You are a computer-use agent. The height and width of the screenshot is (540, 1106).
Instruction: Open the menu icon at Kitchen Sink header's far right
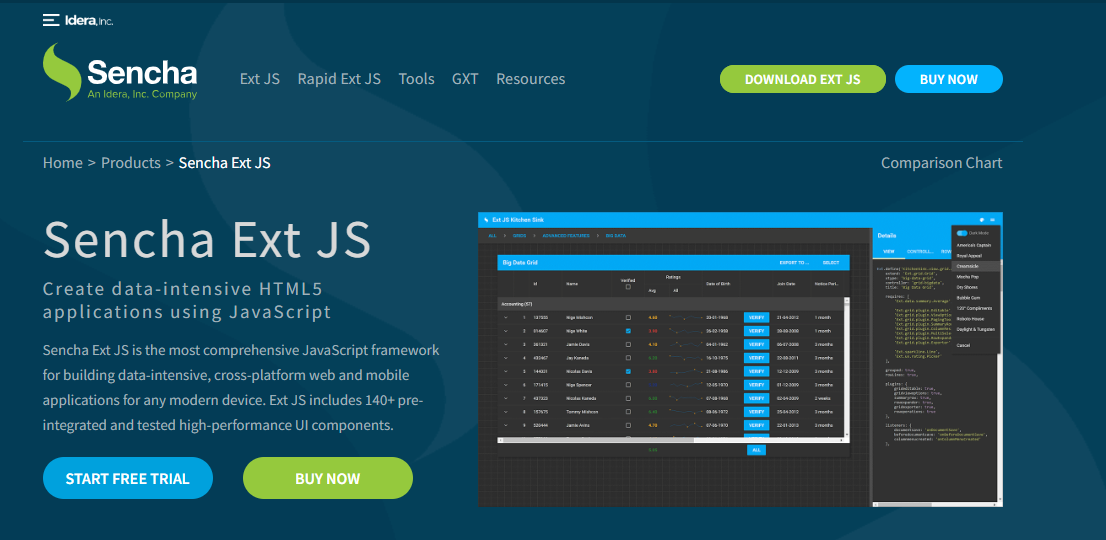(x=992, y=220)
